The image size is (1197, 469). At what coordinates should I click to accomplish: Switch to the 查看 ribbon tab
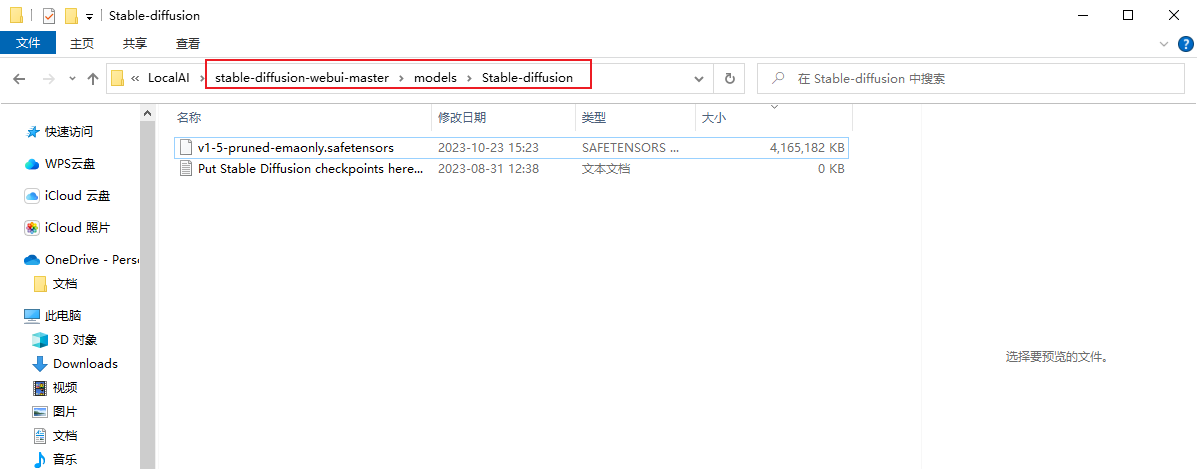188,44
